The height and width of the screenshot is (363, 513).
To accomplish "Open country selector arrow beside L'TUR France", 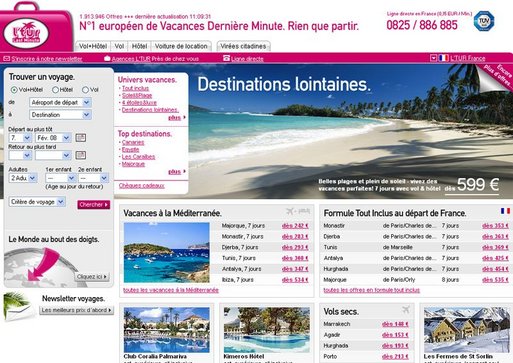I will 433,58.
